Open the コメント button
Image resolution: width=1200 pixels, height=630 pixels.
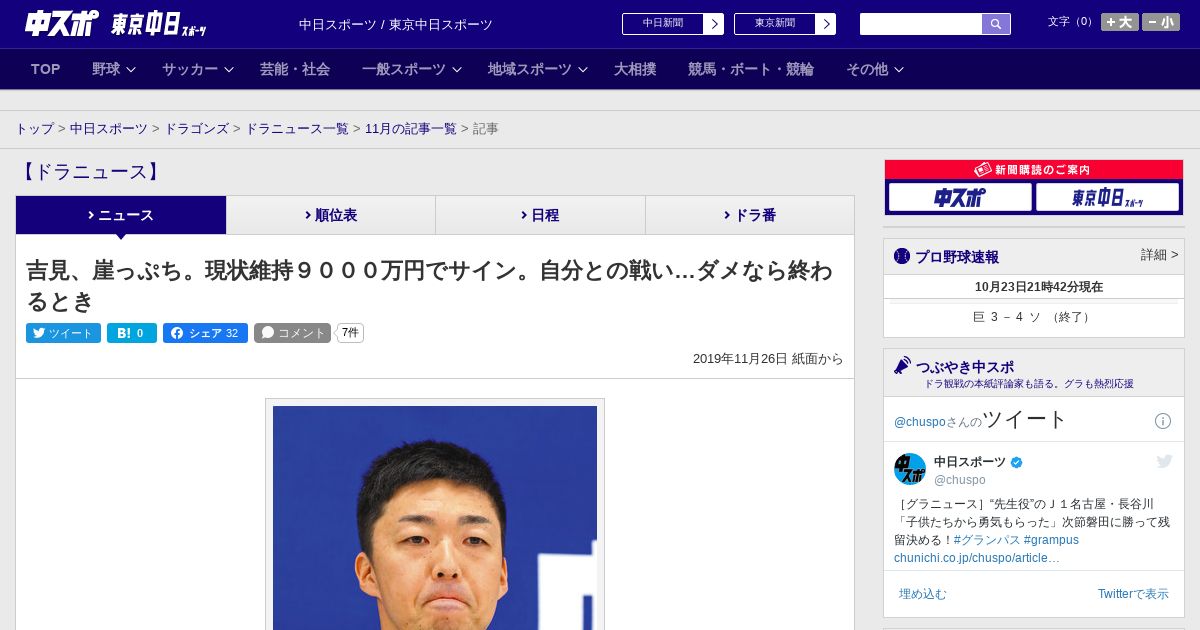click(292, 333)
